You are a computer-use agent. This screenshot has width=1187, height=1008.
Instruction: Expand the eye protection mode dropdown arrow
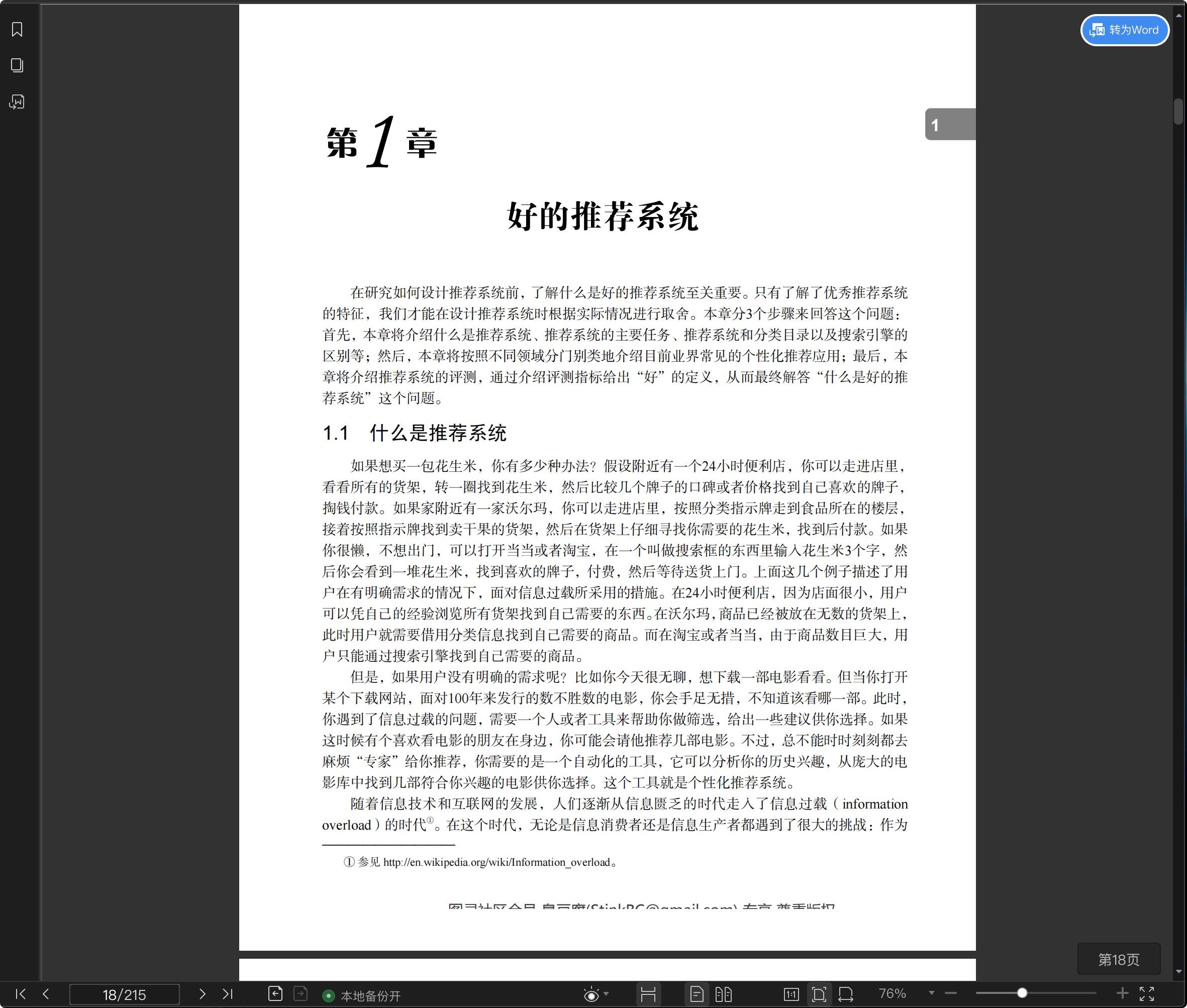606,994
